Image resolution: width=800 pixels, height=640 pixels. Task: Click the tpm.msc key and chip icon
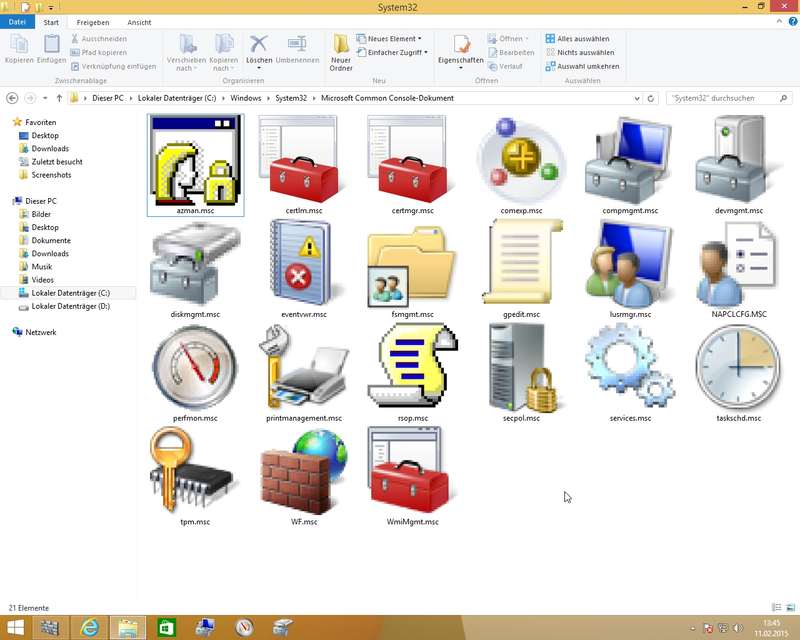[x=195, y=471]
